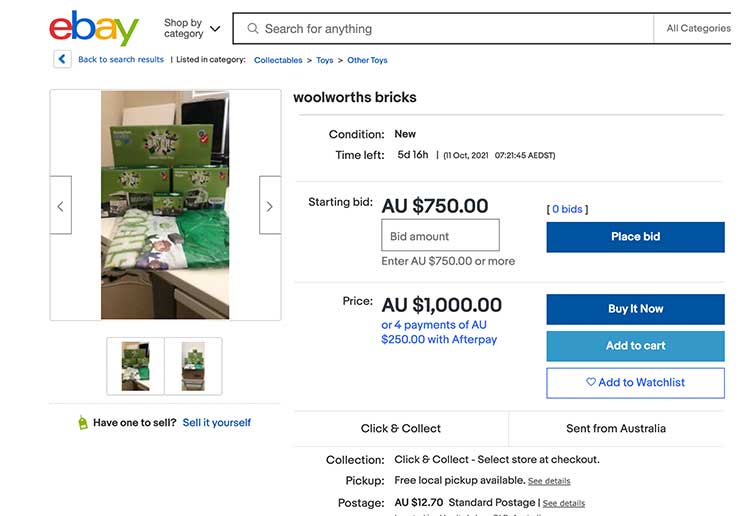Show previous listing photo
The image size is (750, 516).
[60, 206]
